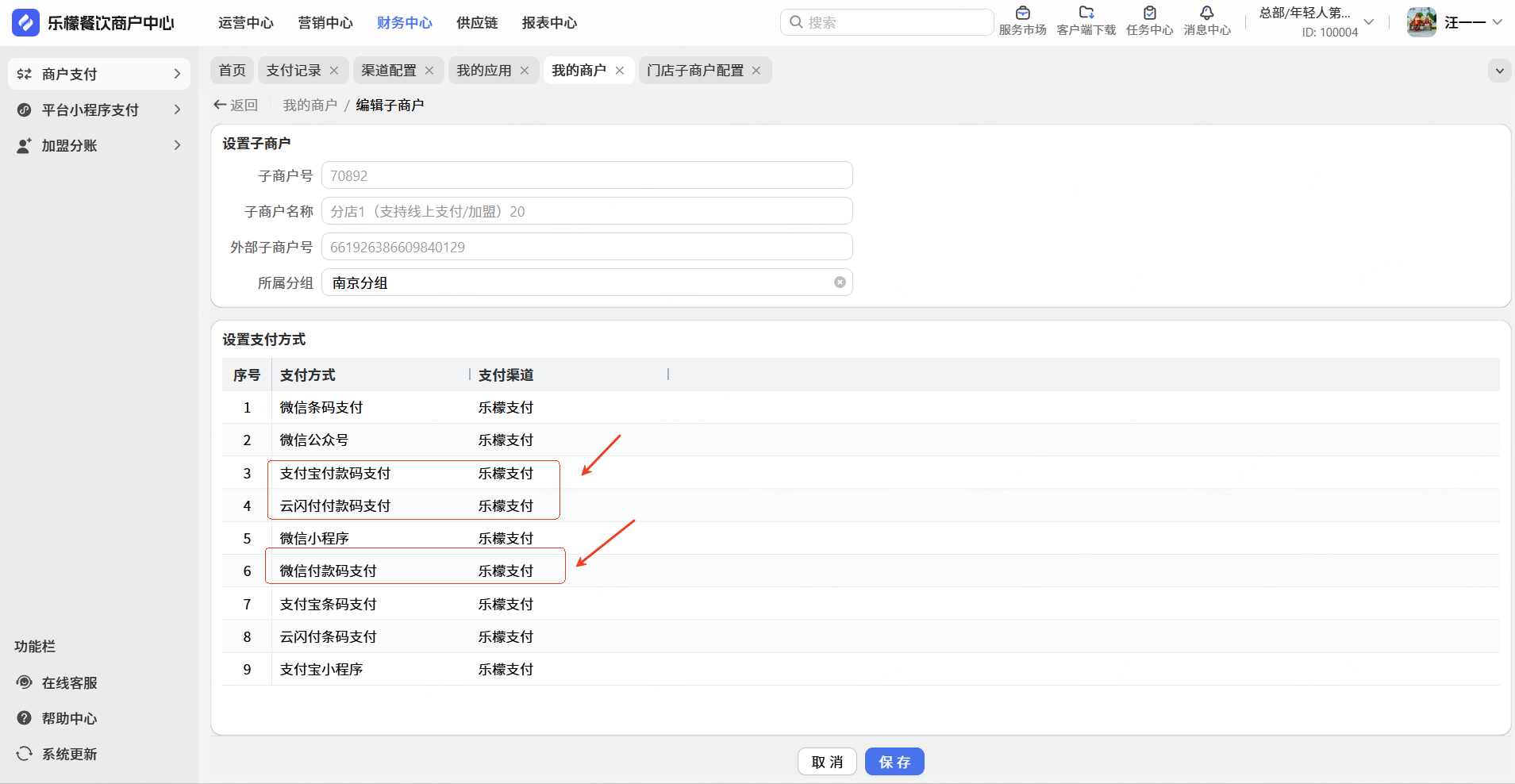
Task: Close the 渠道配置 tab
Action: point(429,71)
